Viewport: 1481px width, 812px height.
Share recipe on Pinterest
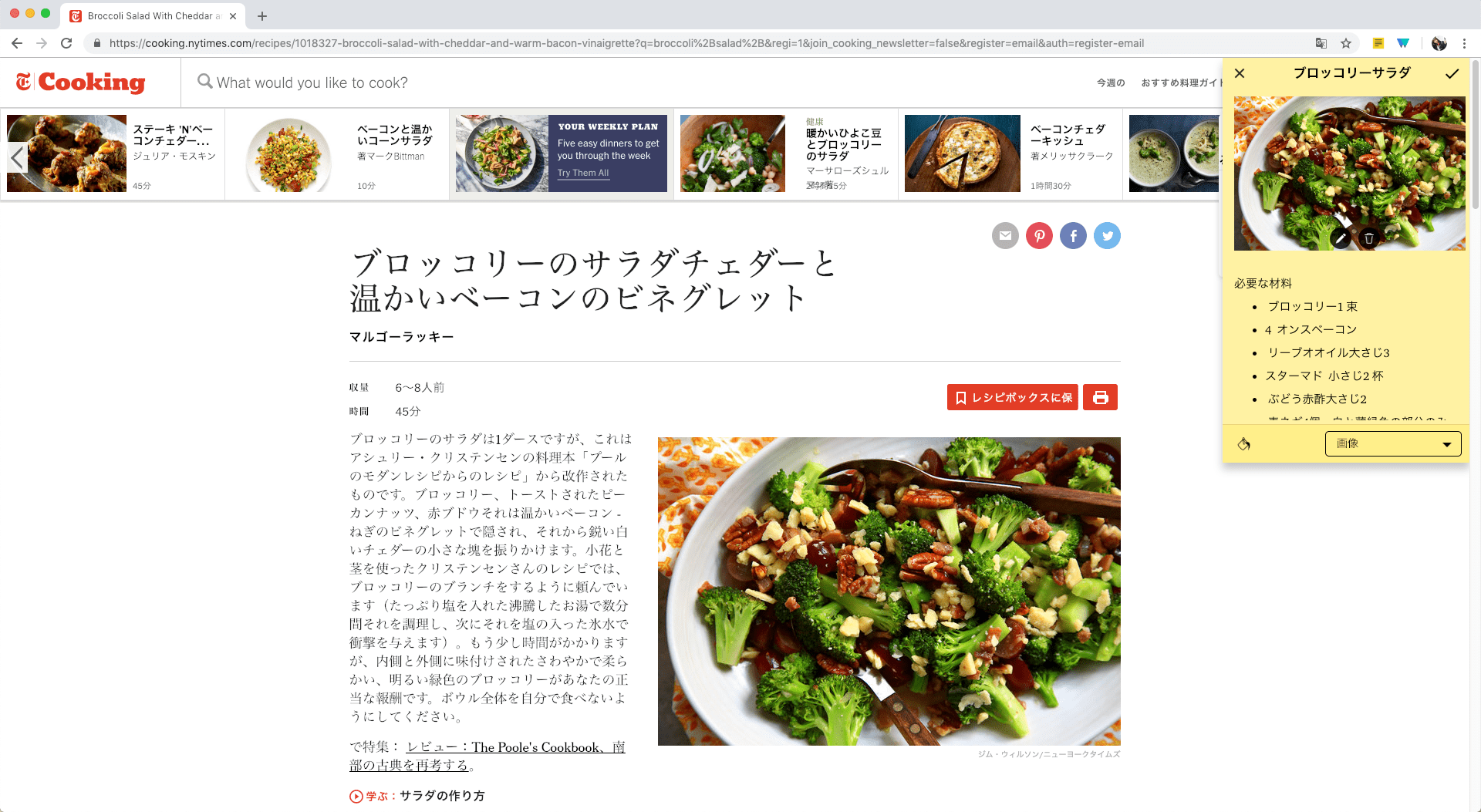1039,235
